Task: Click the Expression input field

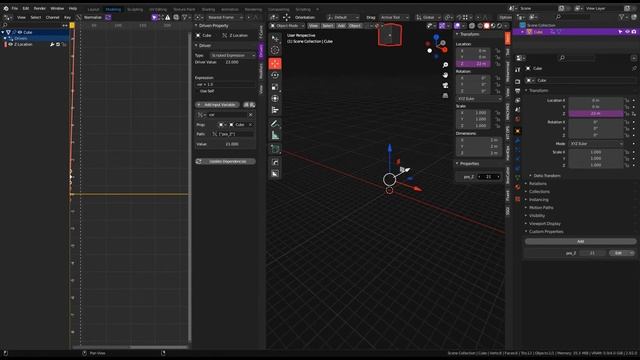Action: [x=225, y=84]
